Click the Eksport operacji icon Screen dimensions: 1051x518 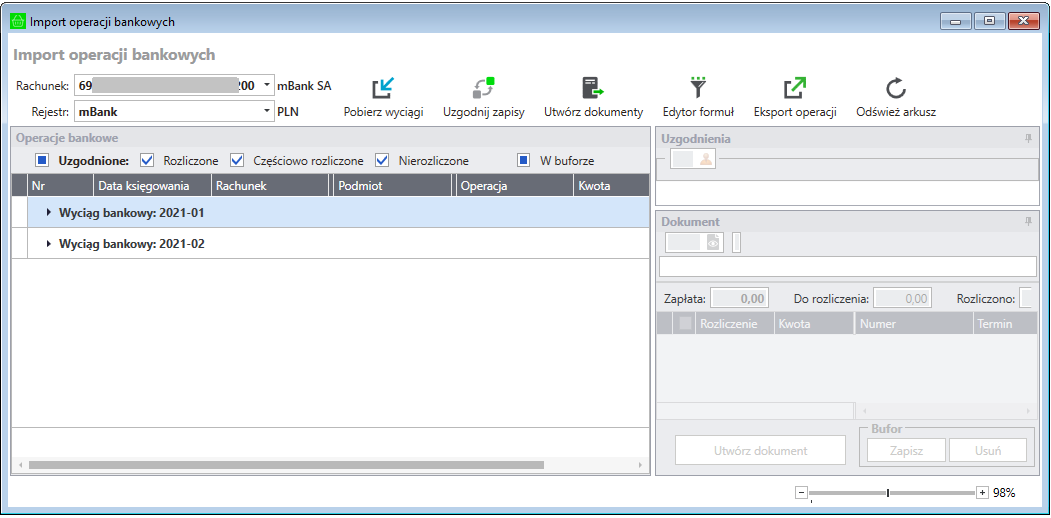(794, 89)
